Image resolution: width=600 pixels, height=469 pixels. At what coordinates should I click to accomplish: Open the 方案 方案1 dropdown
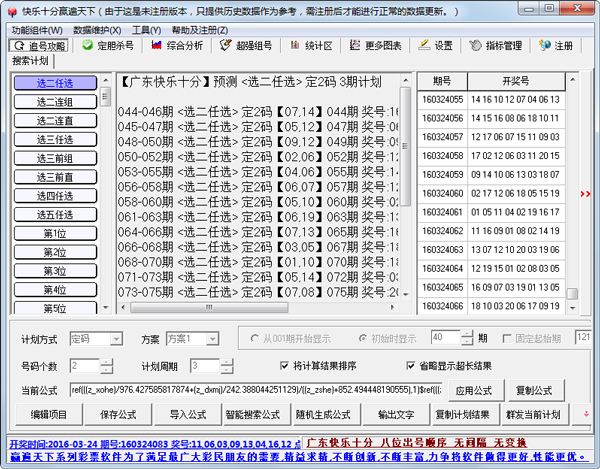coord(212,339)
